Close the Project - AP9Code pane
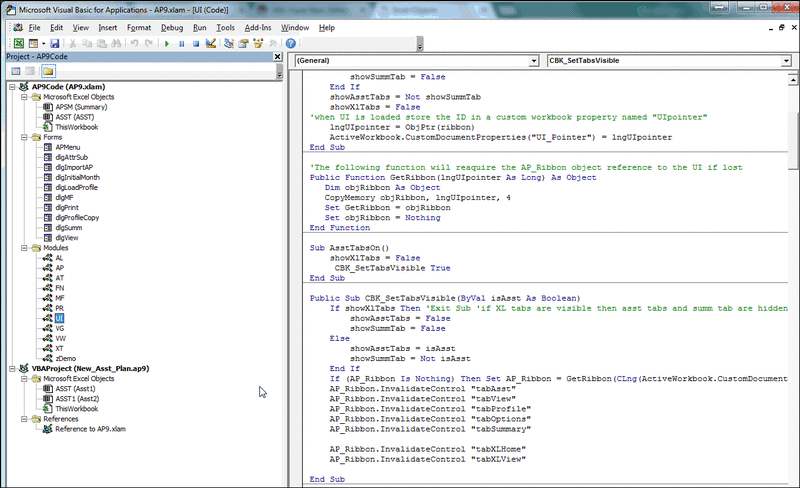The height and width of the screenshot is (488, 800). click(277, 57)
